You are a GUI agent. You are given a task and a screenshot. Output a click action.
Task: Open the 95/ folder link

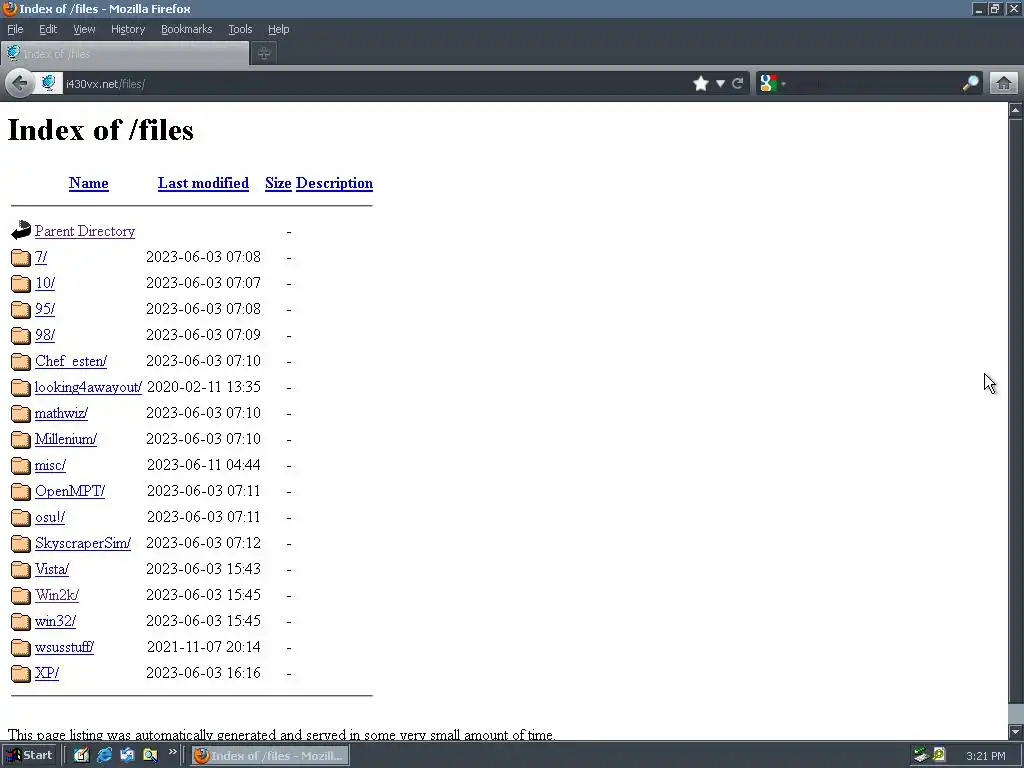pyautogui.click(x=45, y=309)
